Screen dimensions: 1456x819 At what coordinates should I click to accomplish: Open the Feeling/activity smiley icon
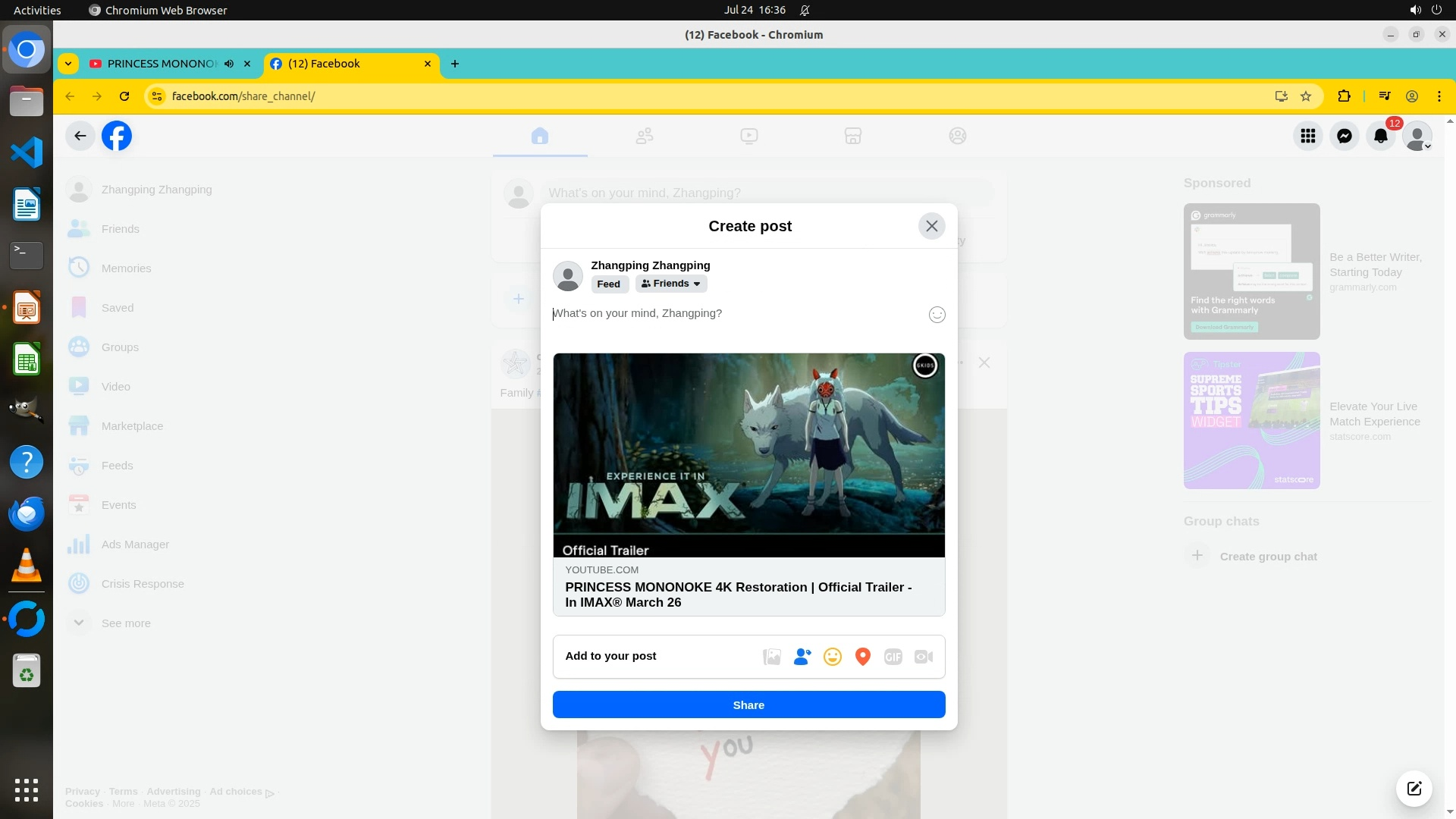tap(833, 657)
